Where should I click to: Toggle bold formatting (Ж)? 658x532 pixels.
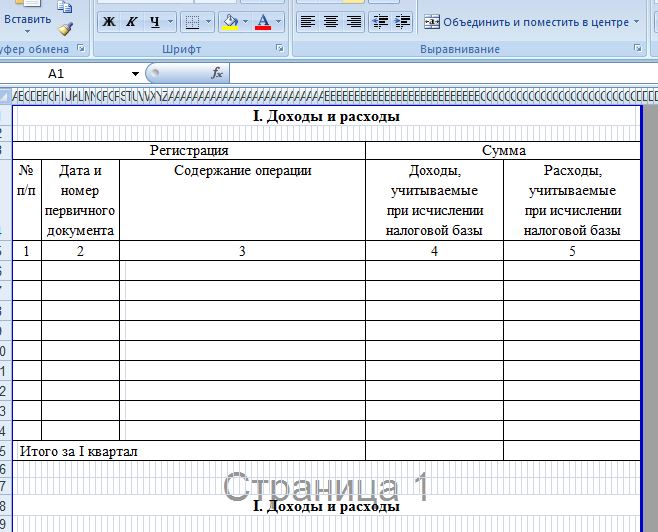click(x=109, y=22)
